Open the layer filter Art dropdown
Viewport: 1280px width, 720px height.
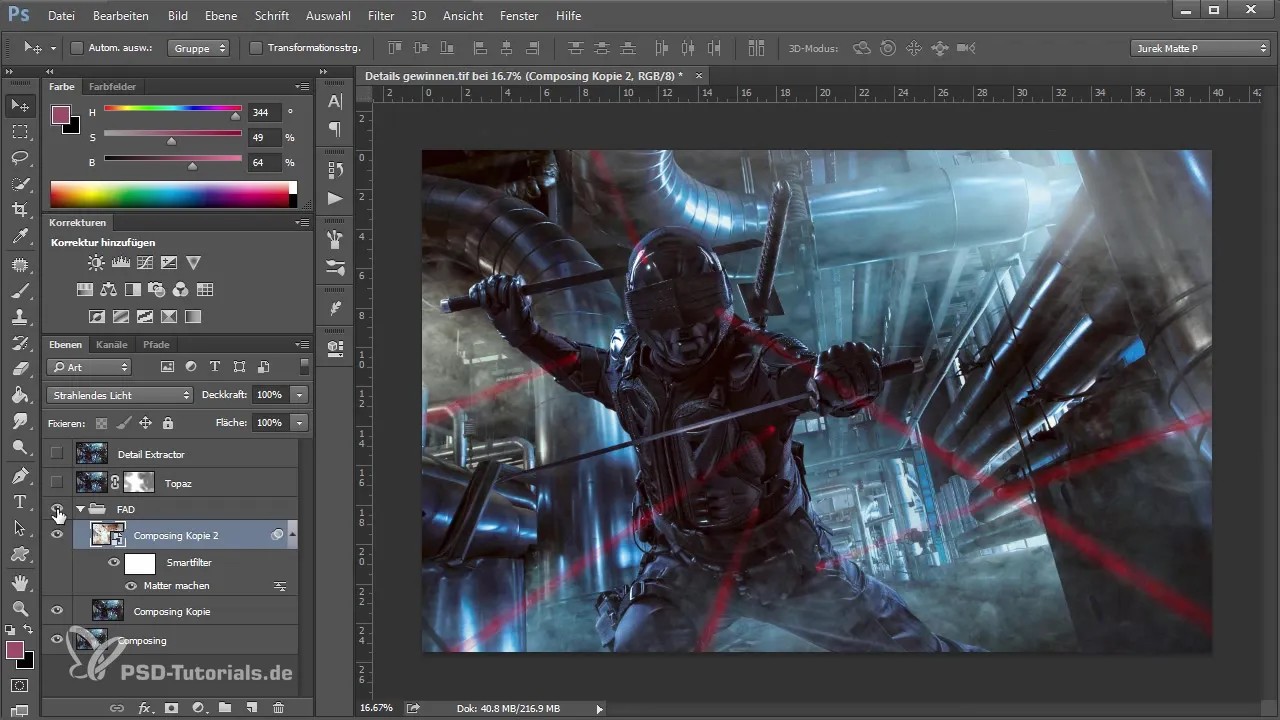point(89,367)
